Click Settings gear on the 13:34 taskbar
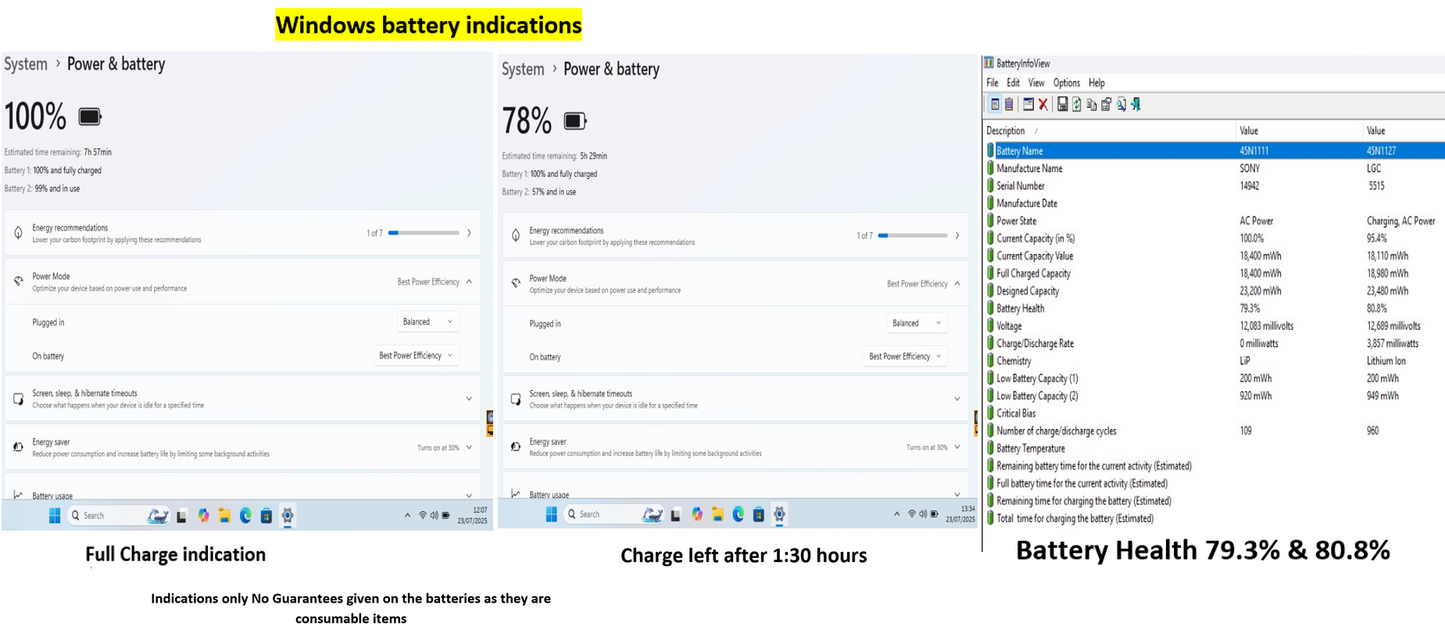Viewport: 1445px width, 630px height. pos(779,514)
